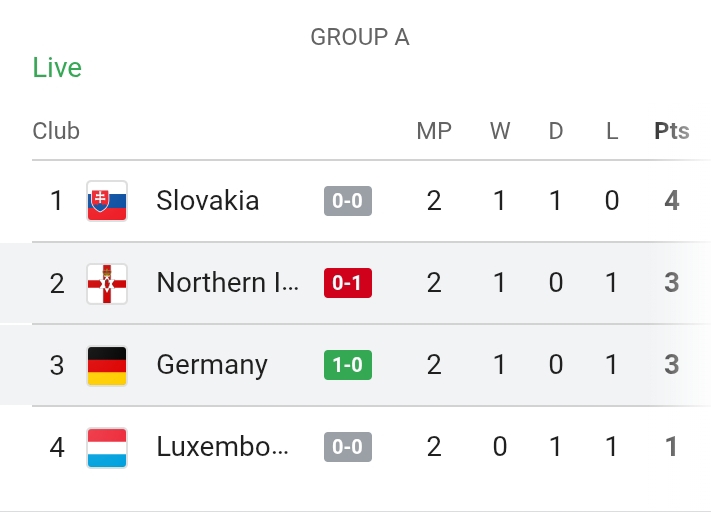Open Slovakia's gray 0-0 live score badge

[348, 201]
